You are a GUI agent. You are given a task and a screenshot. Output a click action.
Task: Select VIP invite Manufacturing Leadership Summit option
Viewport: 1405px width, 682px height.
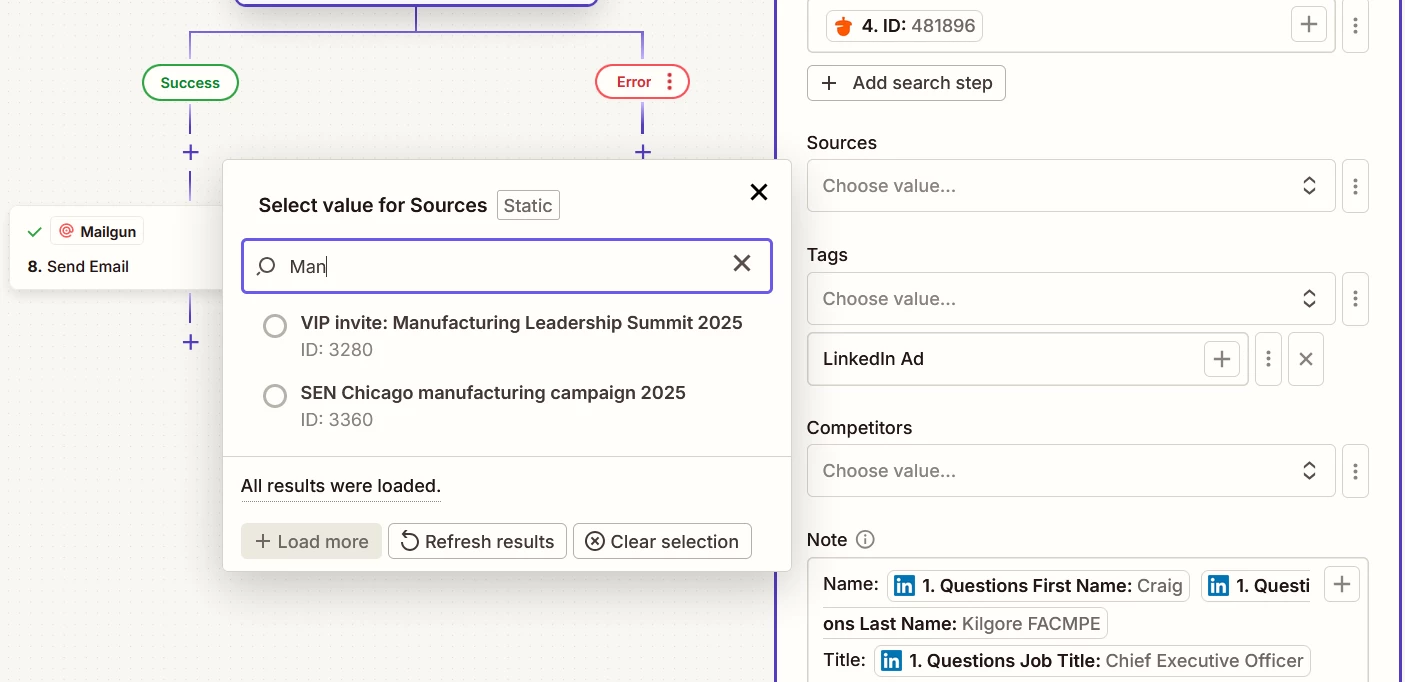pos(275,327)
